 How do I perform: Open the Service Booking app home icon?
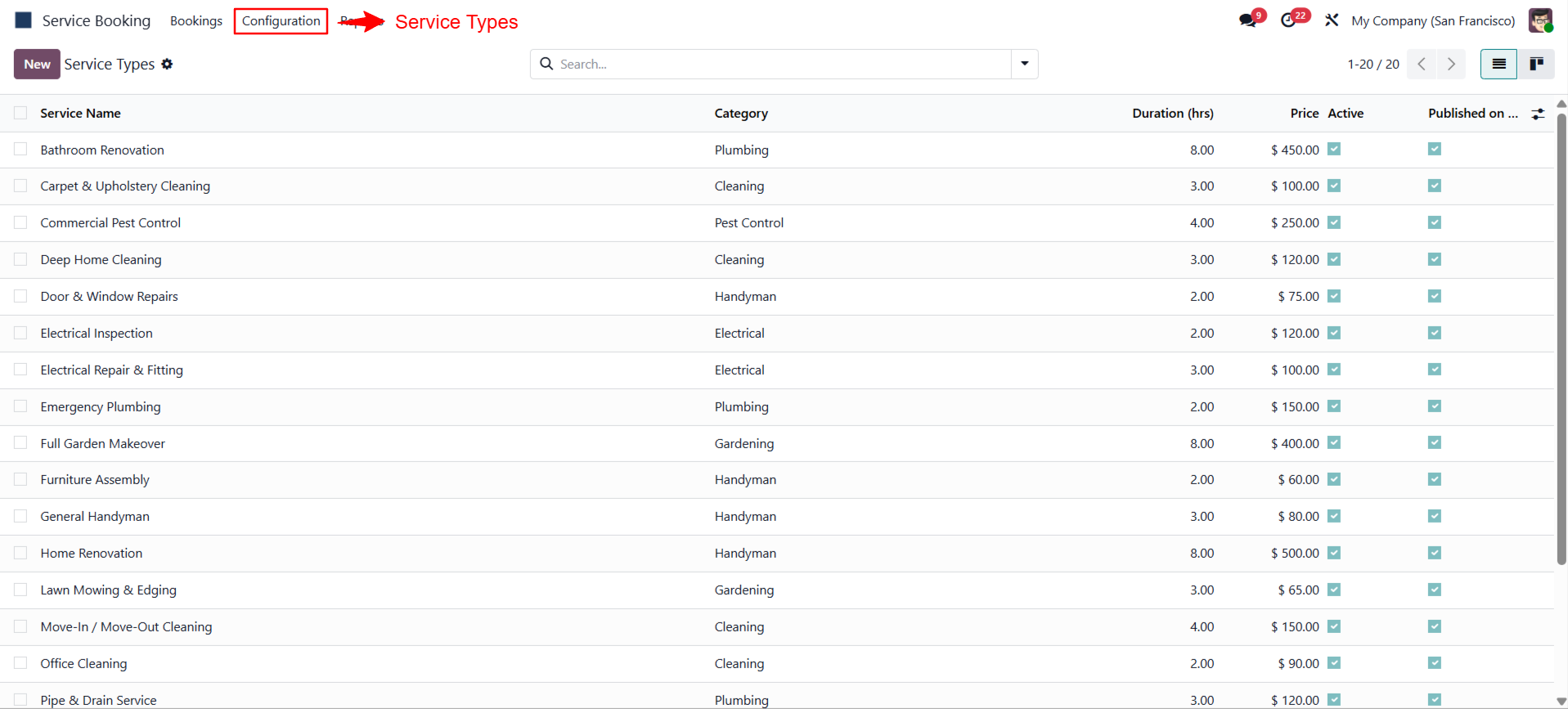pos(24,20)
